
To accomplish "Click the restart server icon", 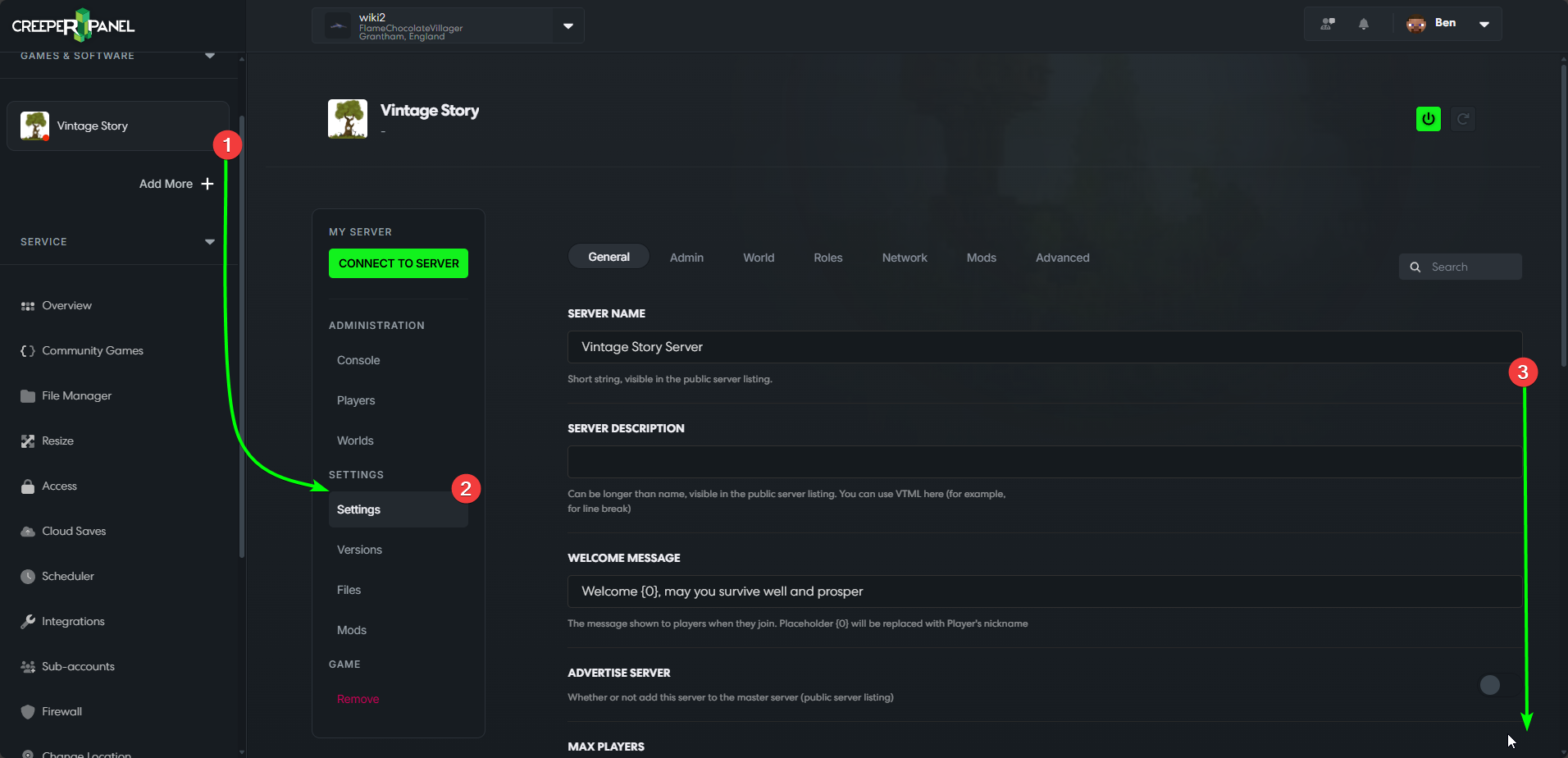I will pyautogui.click(x=1463, y=119).
